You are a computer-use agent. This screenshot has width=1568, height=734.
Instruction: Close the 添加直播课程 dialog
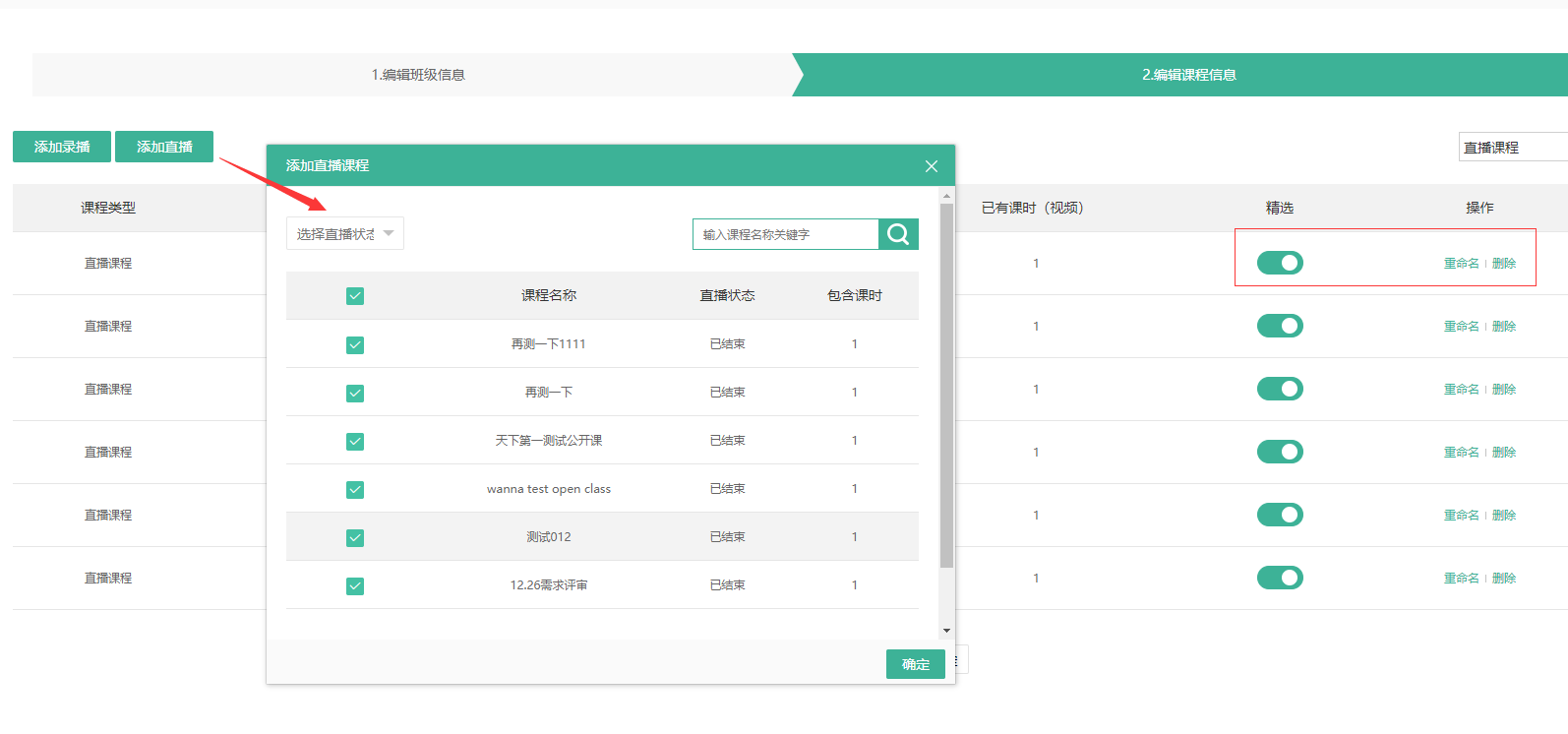(x=932, y=166)
